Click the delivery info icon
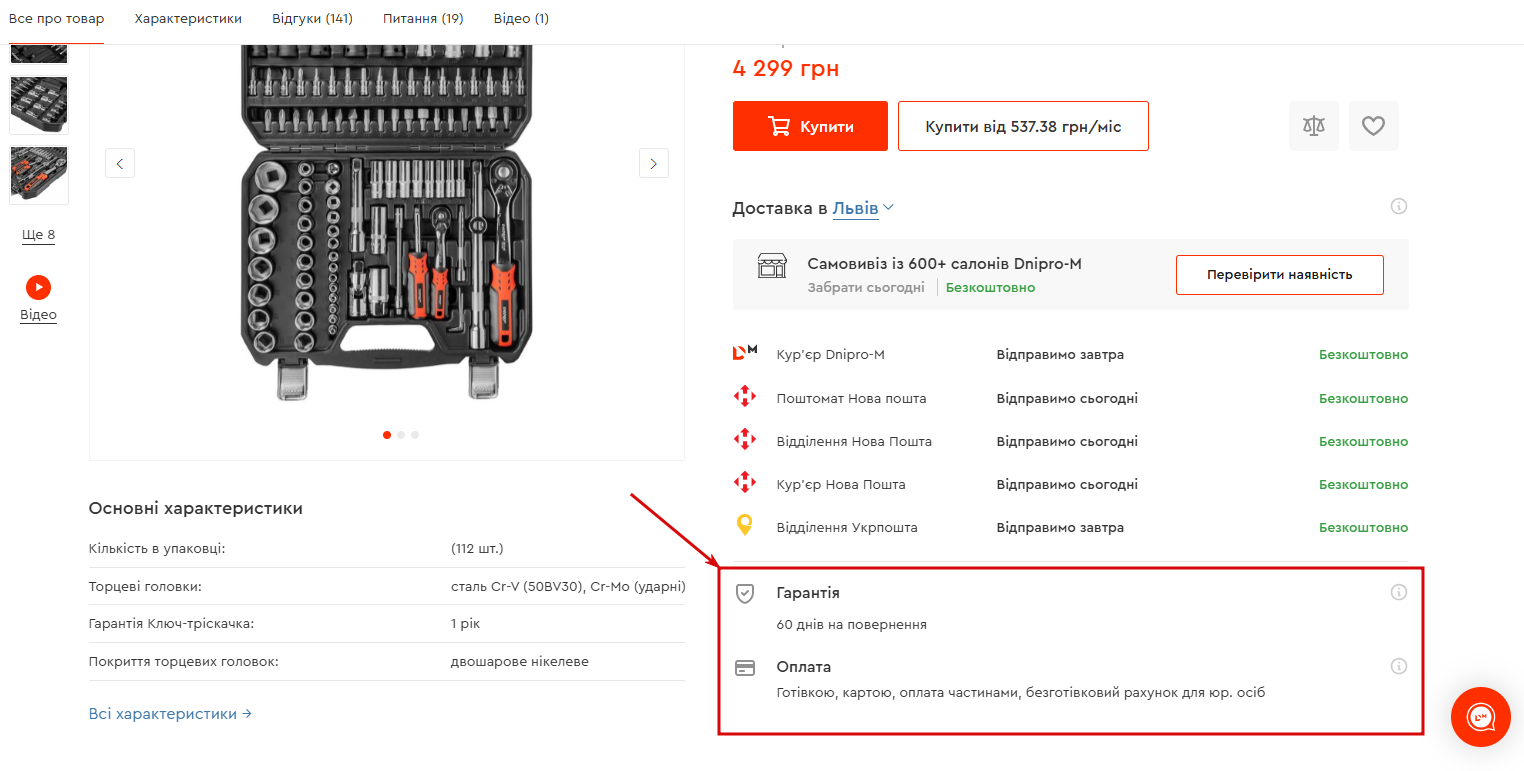 point(1399,207)
